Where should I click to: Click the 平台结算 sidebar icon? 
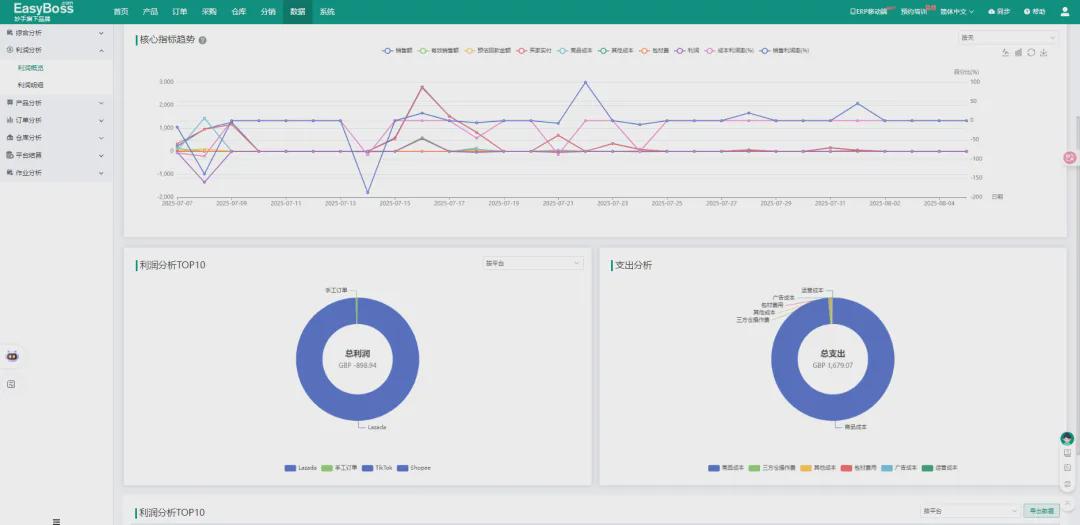[10, 155]
